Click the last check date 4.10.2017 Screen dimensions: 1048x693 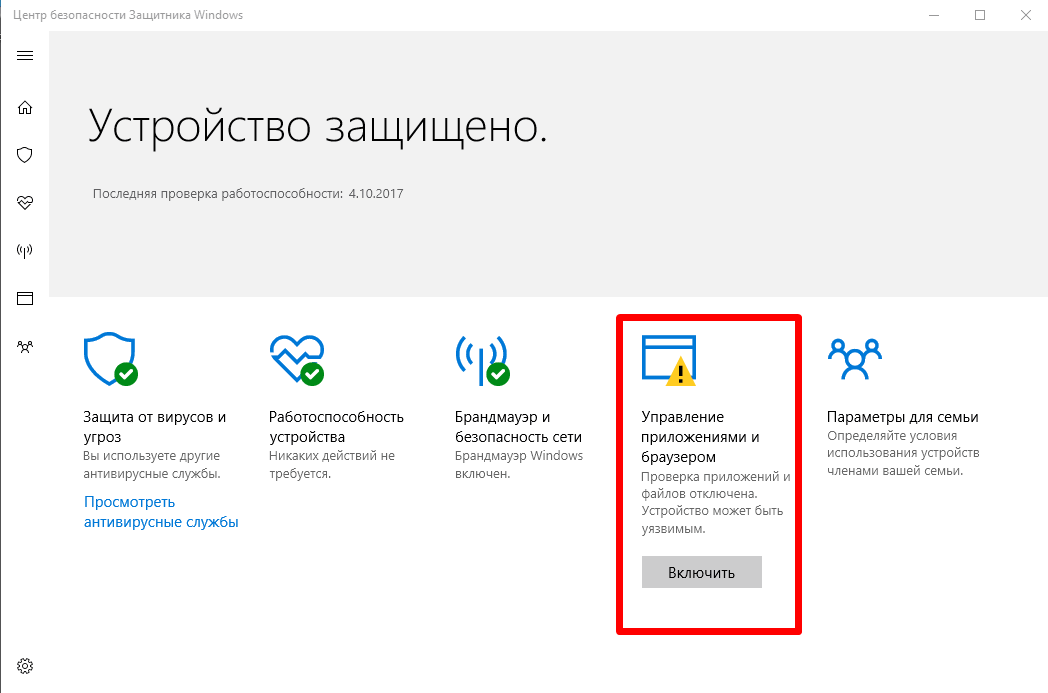pos(376,194)
